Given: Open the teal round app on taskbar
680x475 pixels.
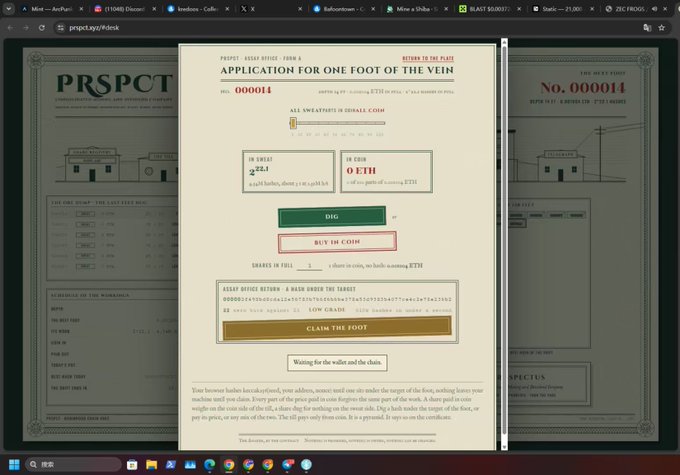Looking at the screenshot, I should coord(306,465).
